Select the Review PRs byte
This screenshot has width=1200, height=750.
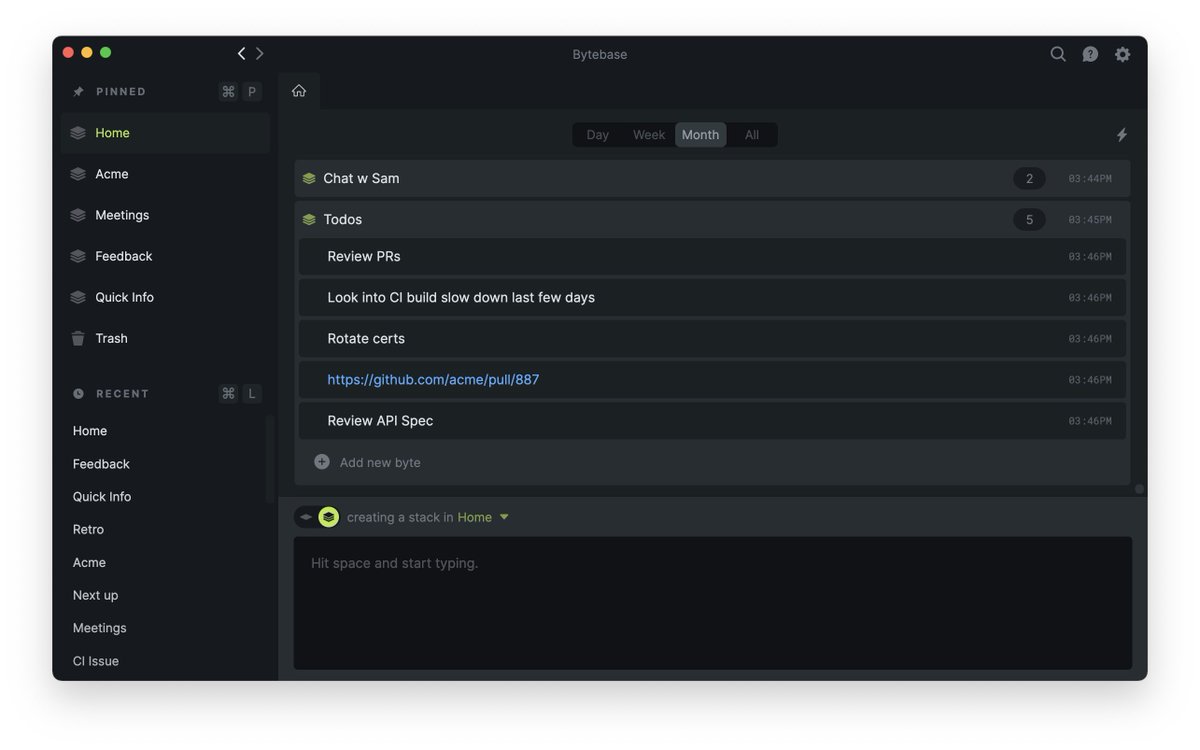point(712,256)
